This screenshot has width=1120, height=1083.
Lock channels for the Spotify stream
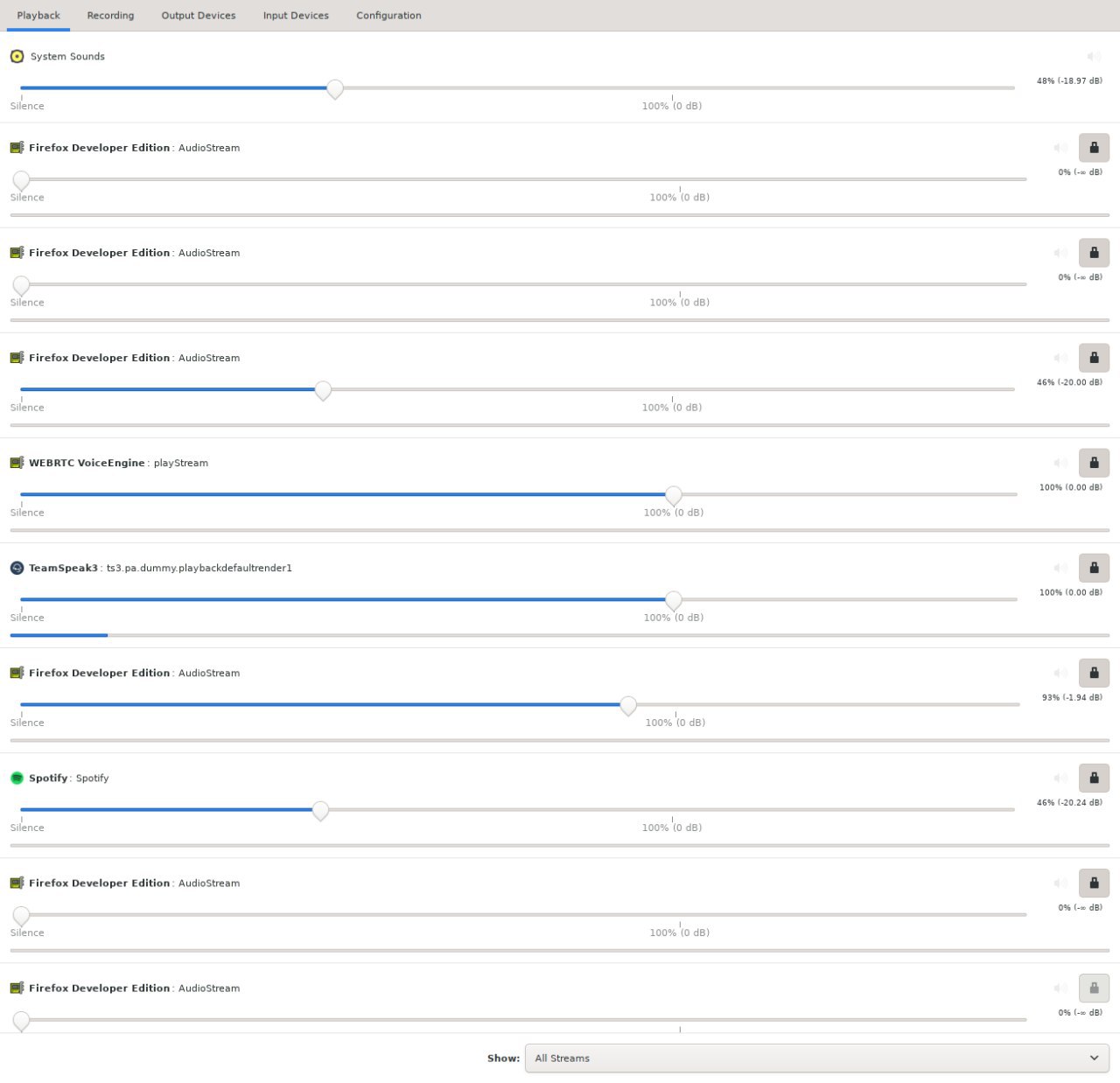pos(1094,778)
